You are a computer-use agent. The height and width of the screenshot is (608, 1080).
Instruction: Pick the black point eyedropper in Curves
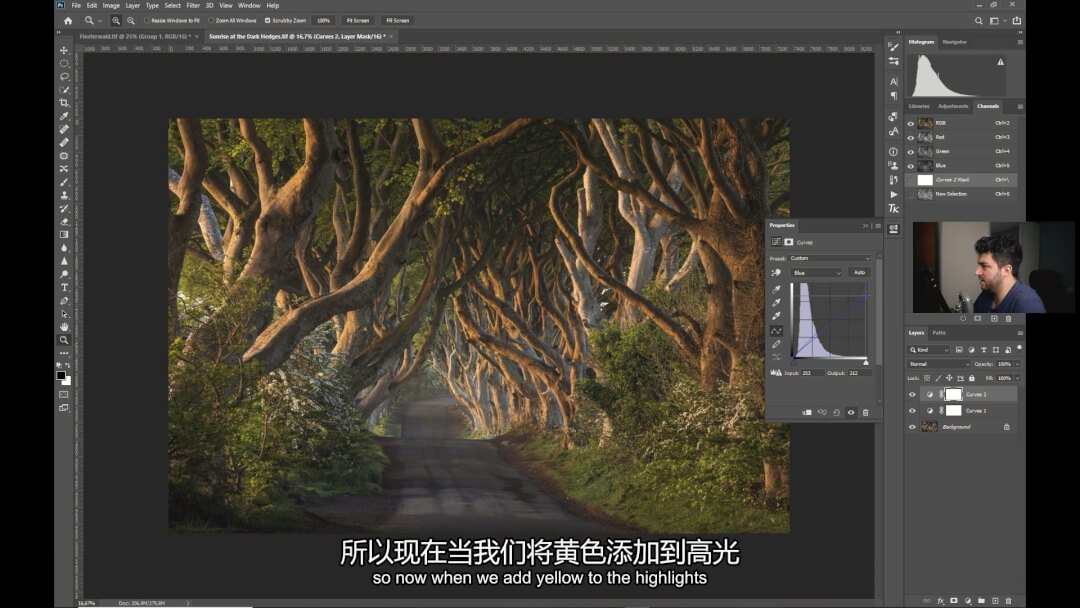pyautogui.click(x=776, y=289)
